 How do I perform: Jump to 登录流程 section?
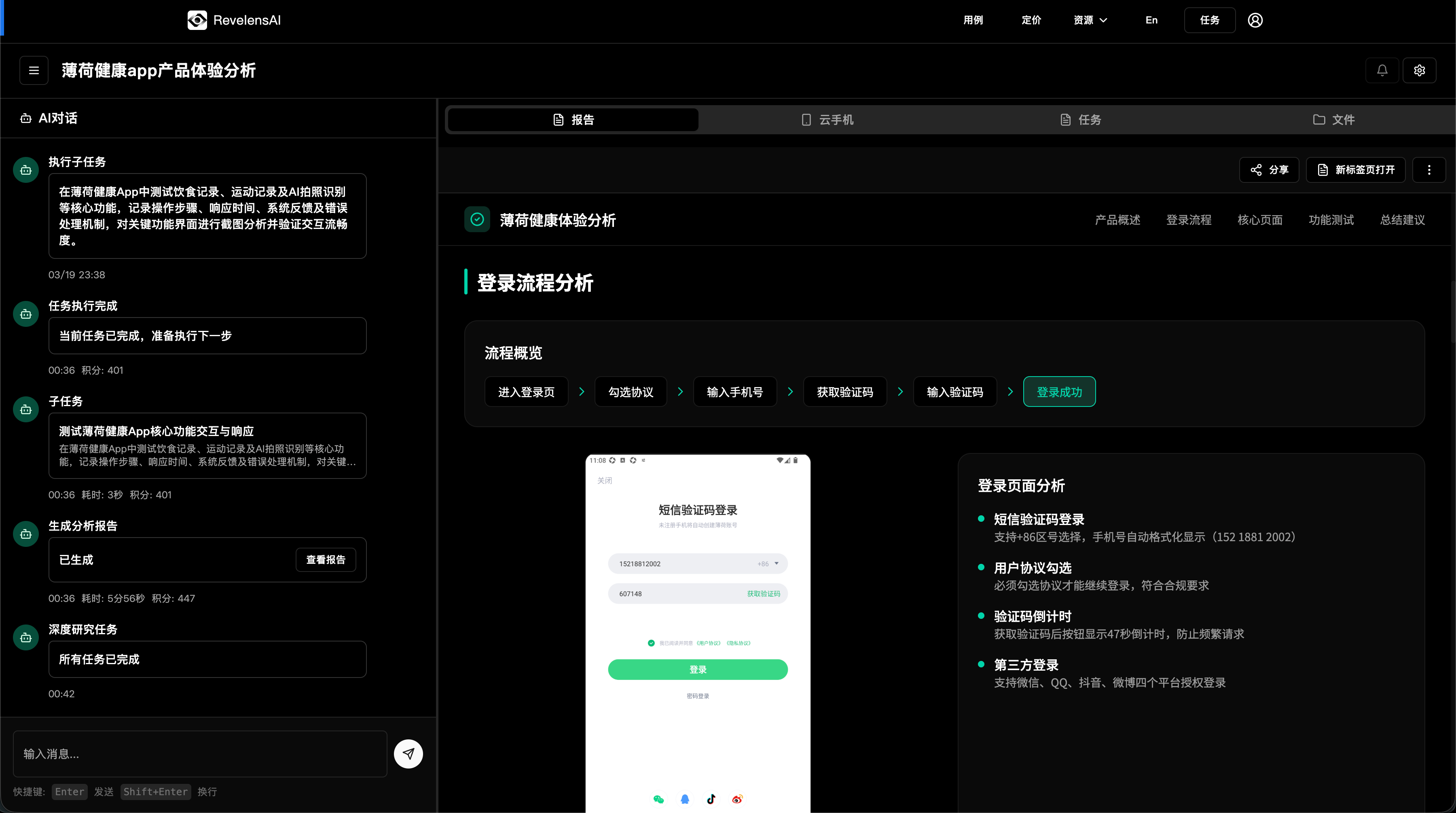coord(1189,220)
